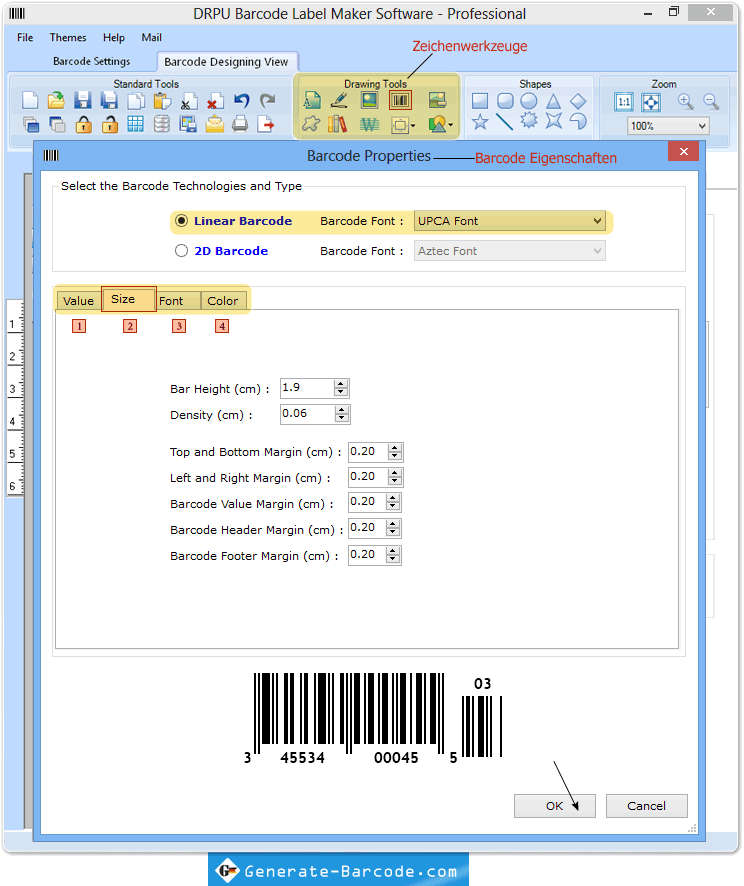Click the grayed Redo arrow icon
744x886 pixels.
[x=268, y=101]
